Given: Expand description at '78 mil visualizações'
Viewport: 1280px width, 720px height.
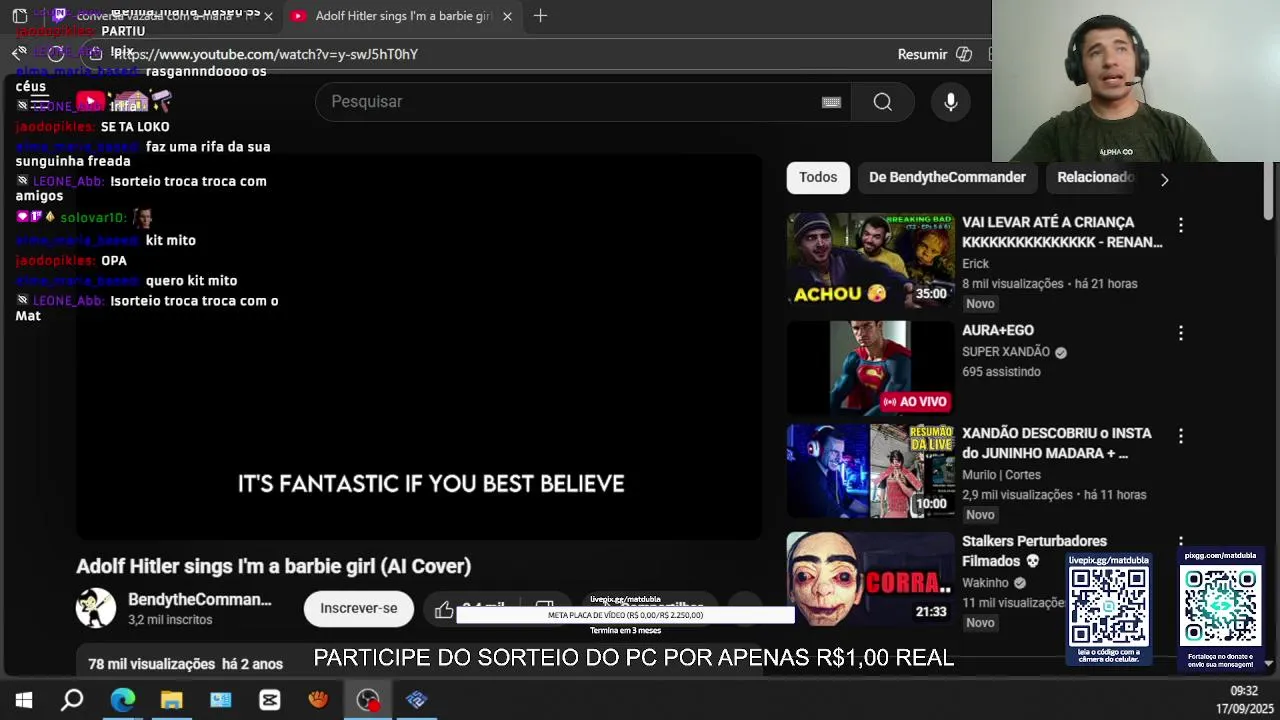Looking at the screenshot, I should coord(185,664).
